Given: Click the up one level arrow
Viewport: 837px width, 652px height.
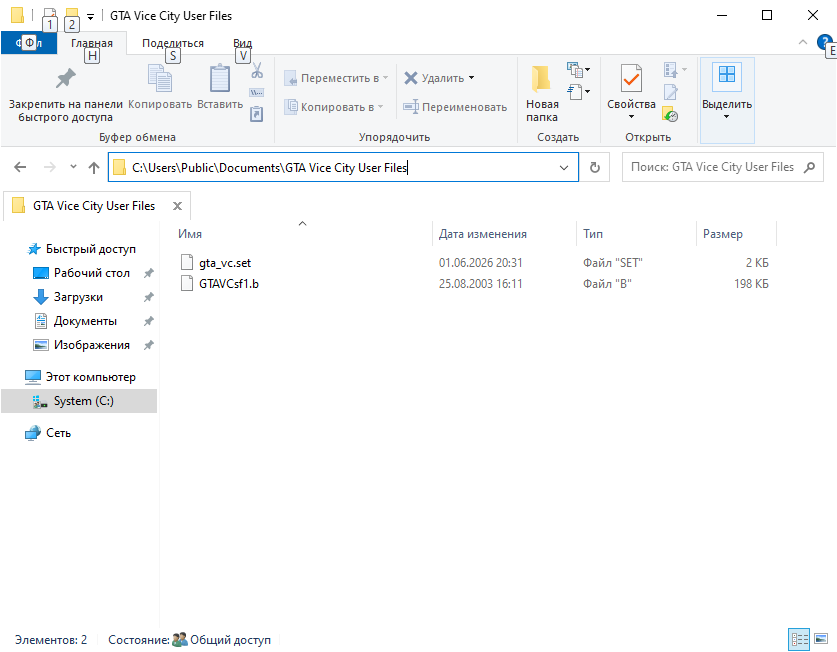Looking at the screenshot, I should (x=94, y=167).
